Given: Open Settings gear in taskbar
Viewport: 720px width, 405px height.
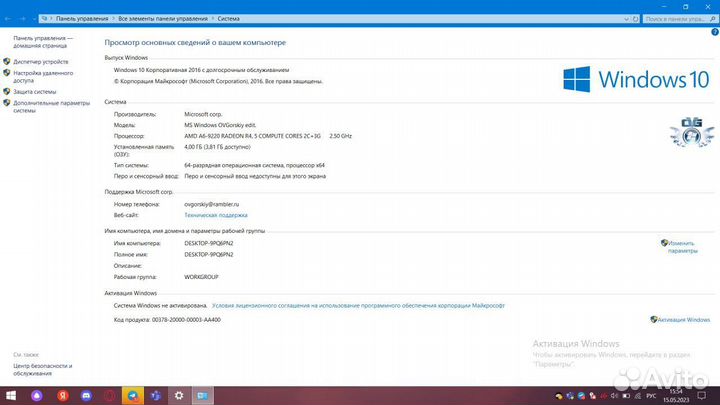Looking at the screenshot, I should 179,395.
